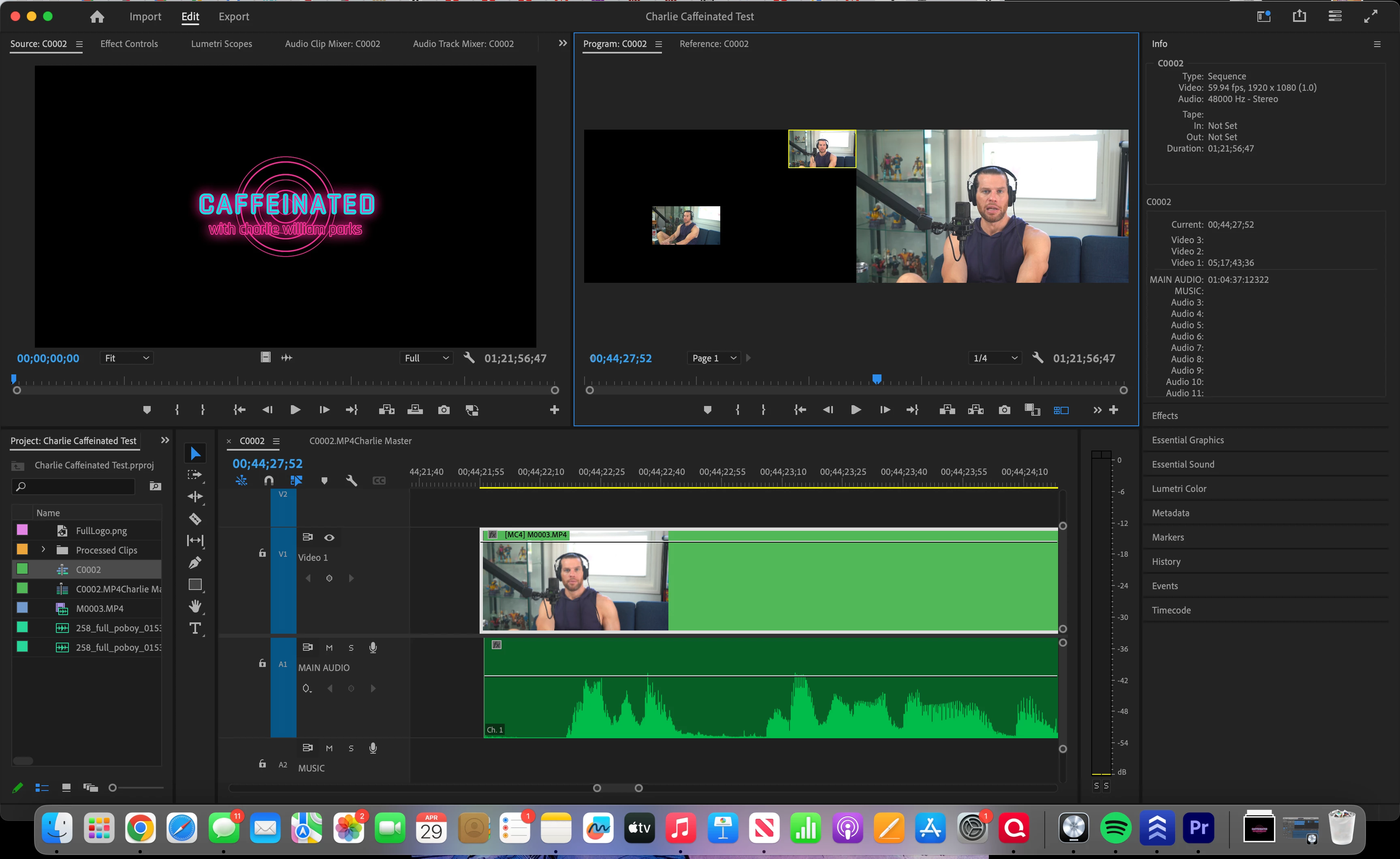The width and height of the screenshot is (1400, 859).
Task: Switch to Lumetri Scopes tab
Action: 221,44
